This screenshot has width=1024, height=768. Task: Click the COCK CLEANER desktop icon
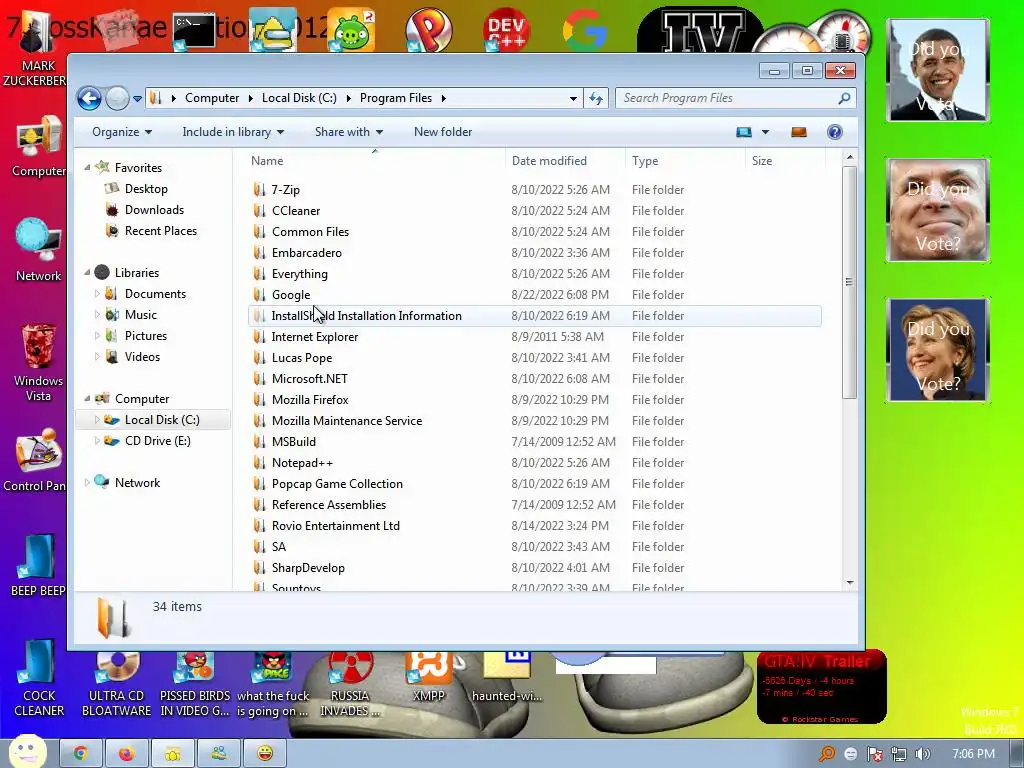[39, 678]
